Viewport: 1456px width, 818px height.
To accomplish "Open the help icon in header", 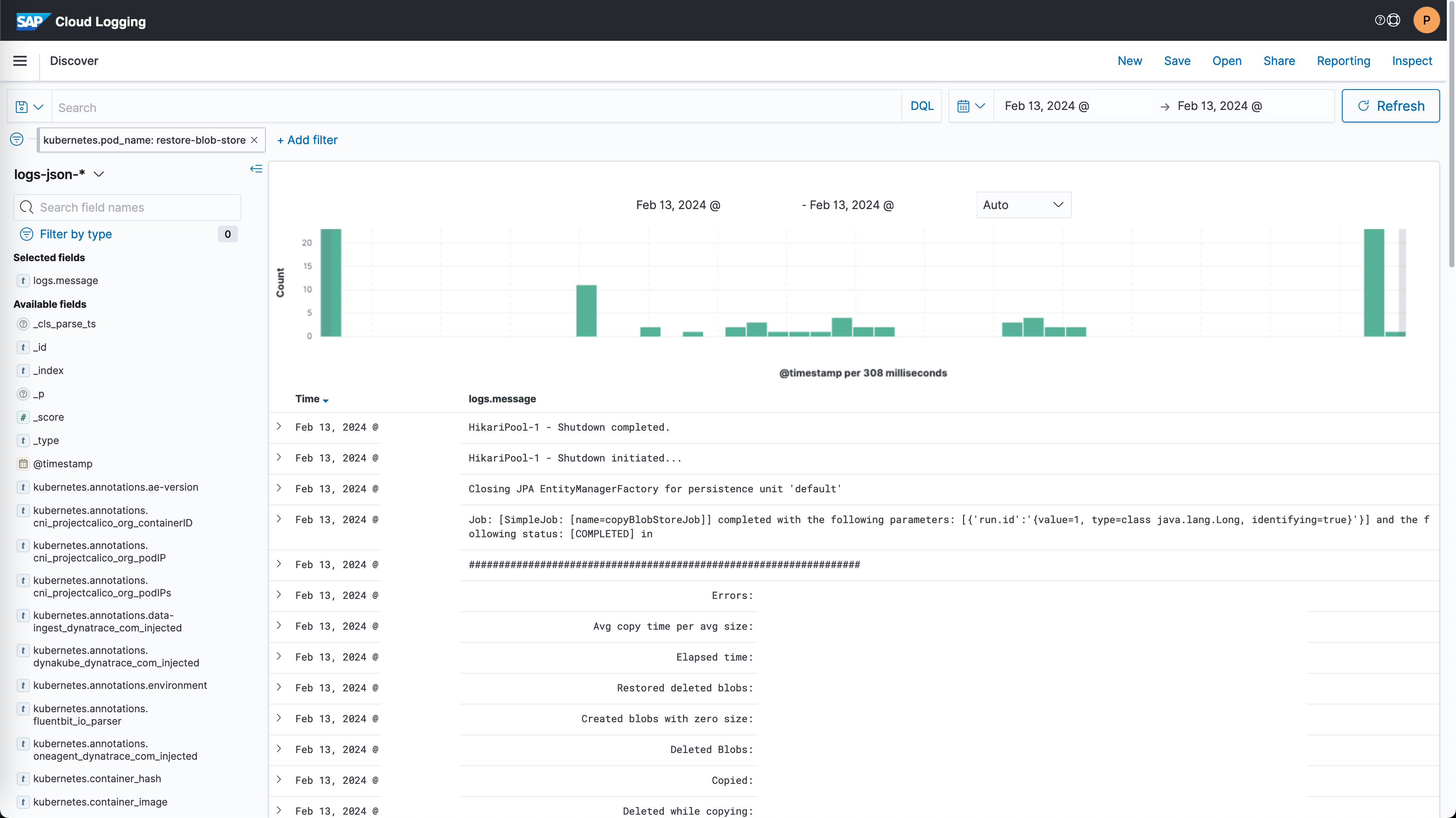I will 1380,20.
